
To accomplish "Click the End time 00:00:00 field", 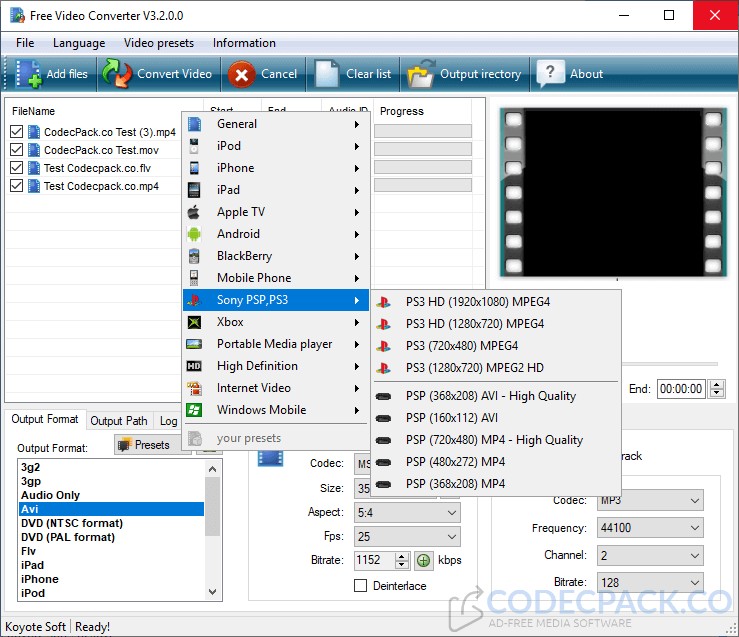I will (x=681, y=389).
